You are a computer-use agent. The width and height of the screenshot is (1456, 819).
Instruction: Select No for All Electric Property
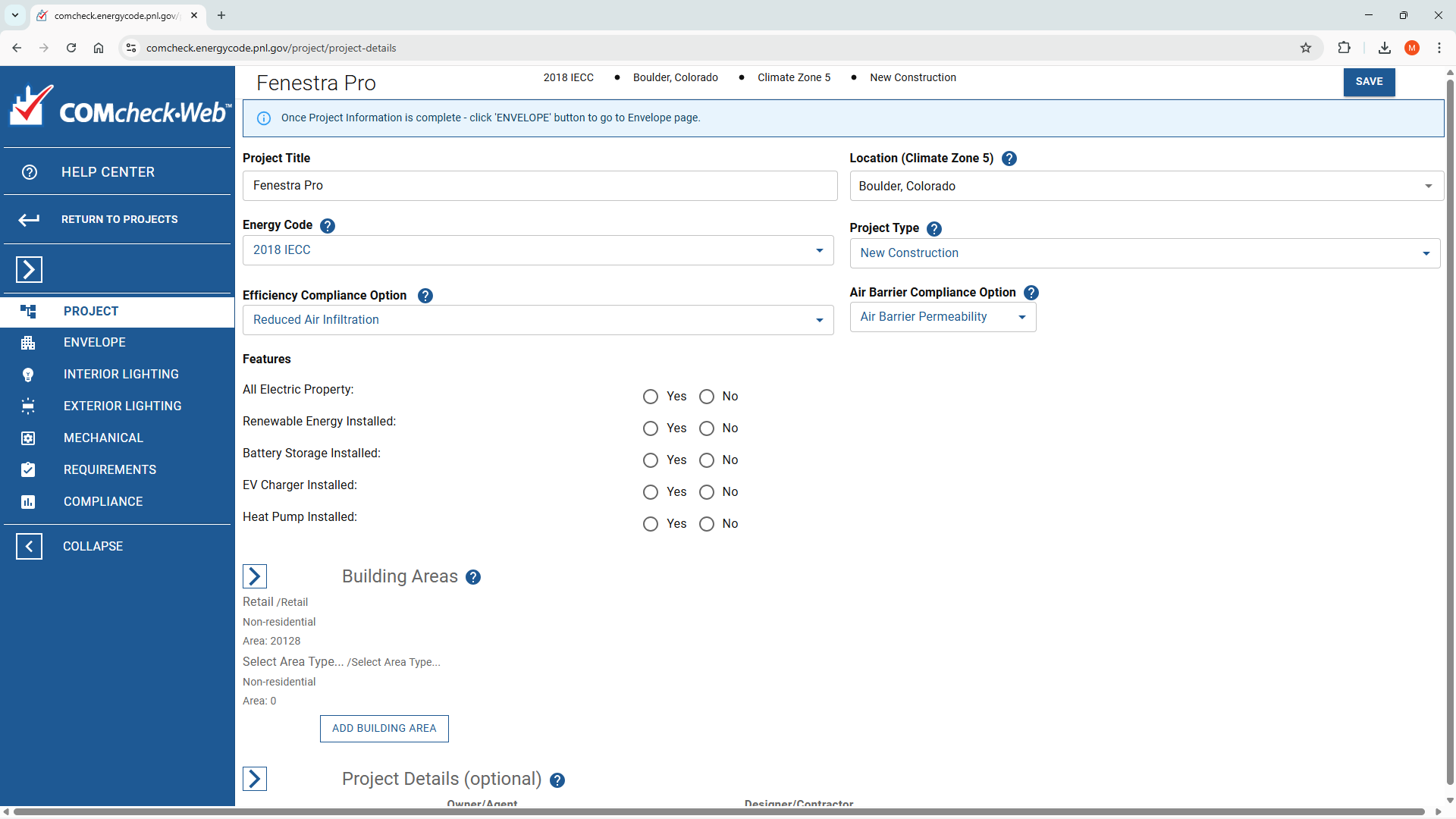pos(707,397)
